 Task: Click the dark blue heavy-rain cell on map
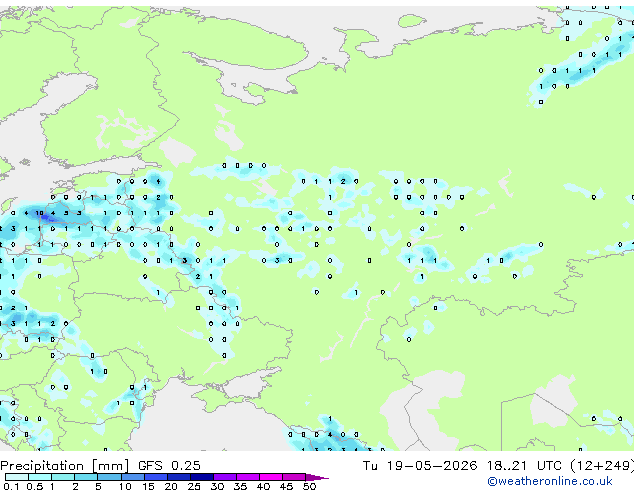(x=45, y=218)
